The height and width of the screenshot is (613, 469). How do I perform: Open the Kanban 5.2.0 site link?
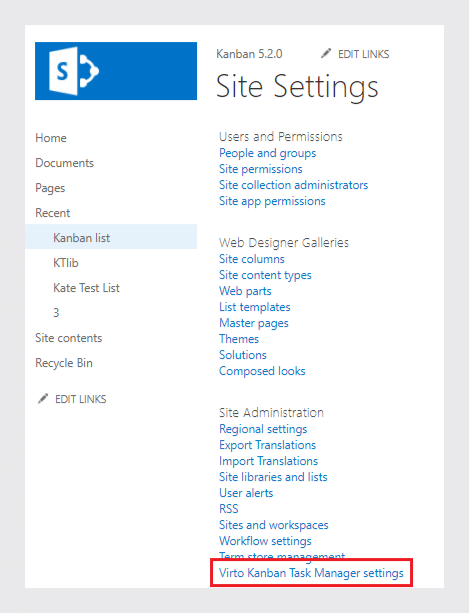click(x=249, y=54)
